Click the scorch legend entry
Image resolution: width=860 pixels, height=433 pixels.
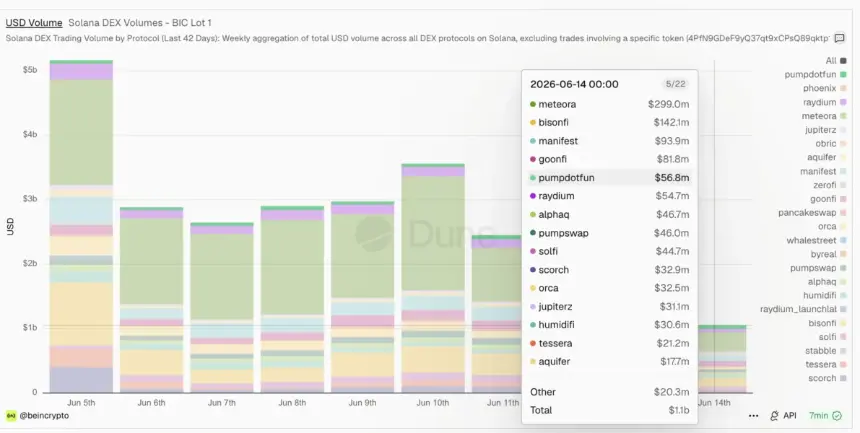click(827, 378)
